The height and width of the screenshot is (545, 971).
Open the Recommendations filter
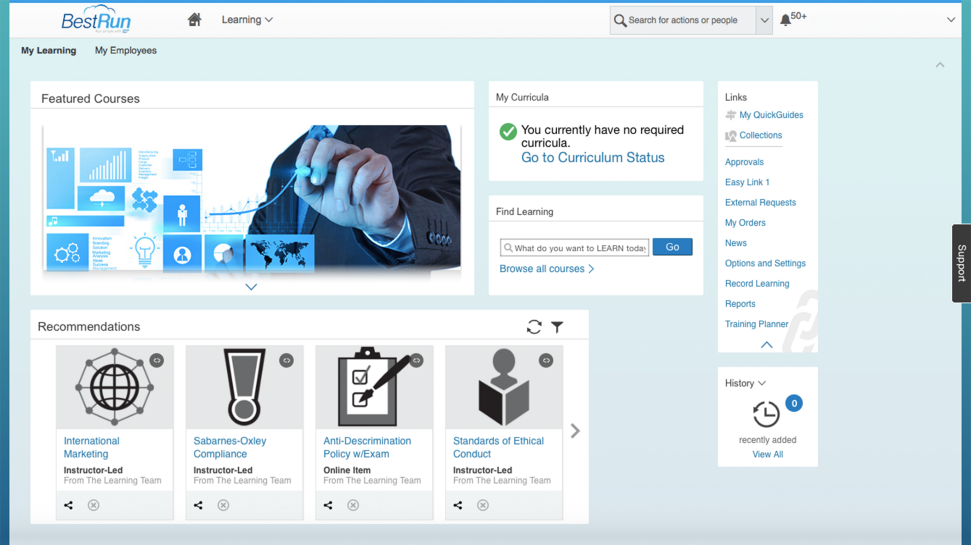(x=557, y=327)
